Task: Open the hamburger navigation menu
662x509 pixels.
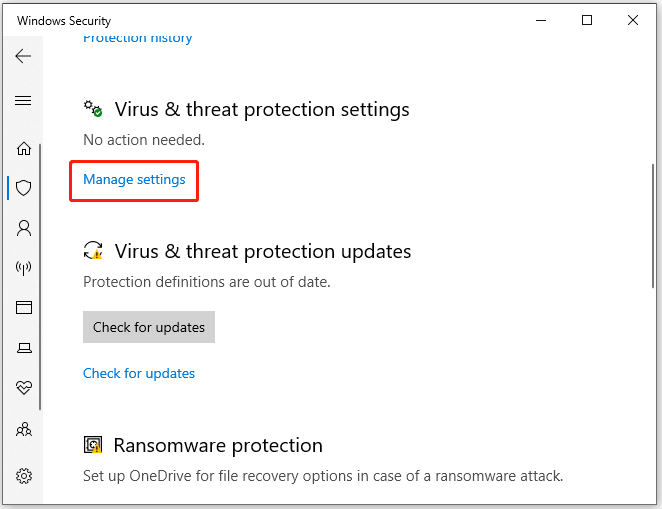Action: click(x=23, y=100)
